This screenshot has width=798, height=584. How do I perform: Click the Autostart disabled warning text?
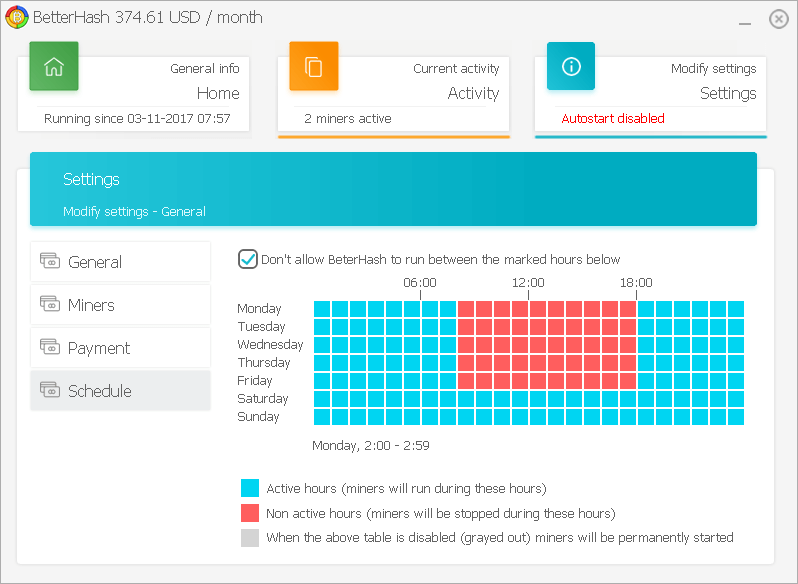pos(612,118)
